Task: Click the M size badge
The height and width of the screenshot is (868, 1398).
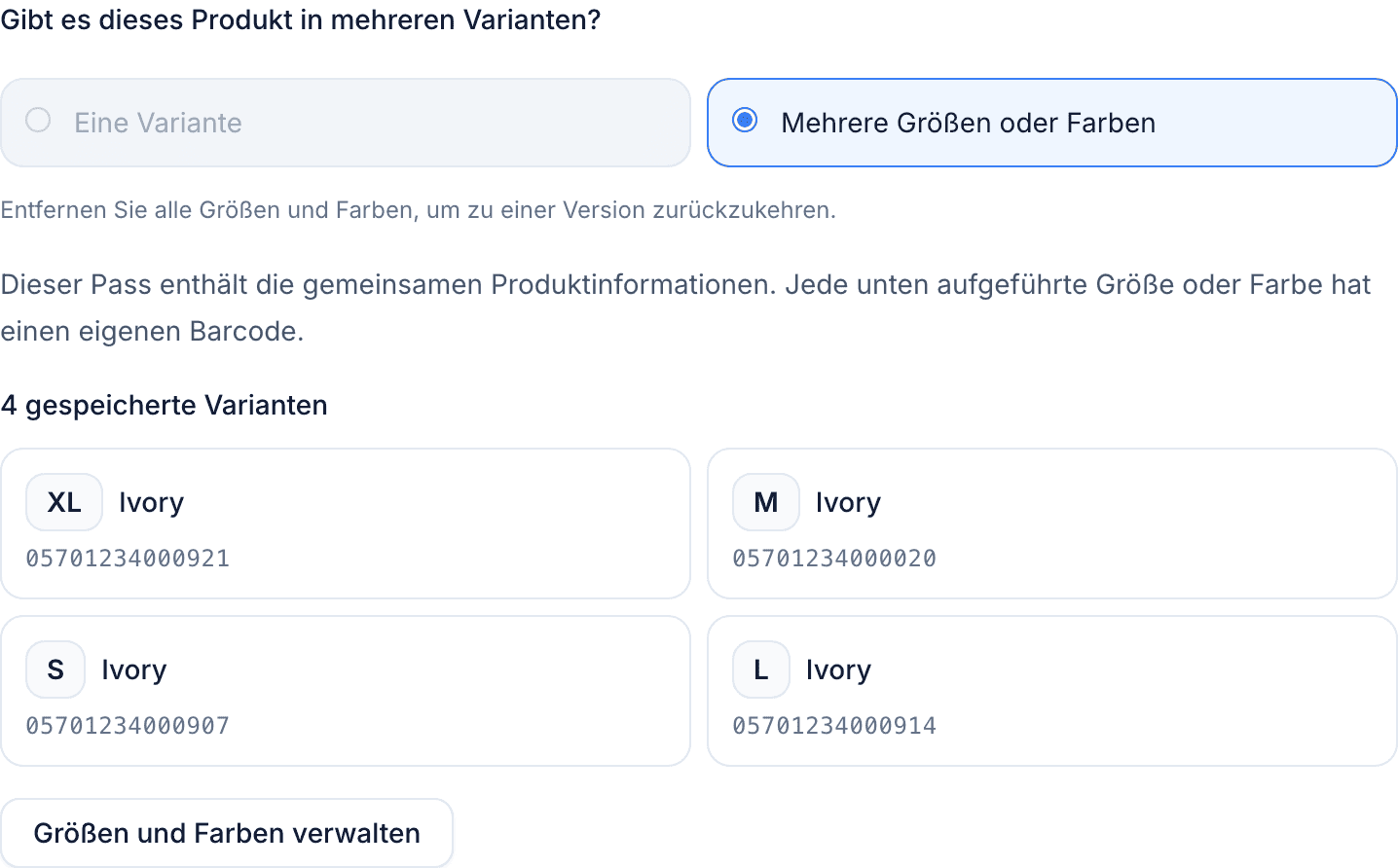Action: click(766, 502)
